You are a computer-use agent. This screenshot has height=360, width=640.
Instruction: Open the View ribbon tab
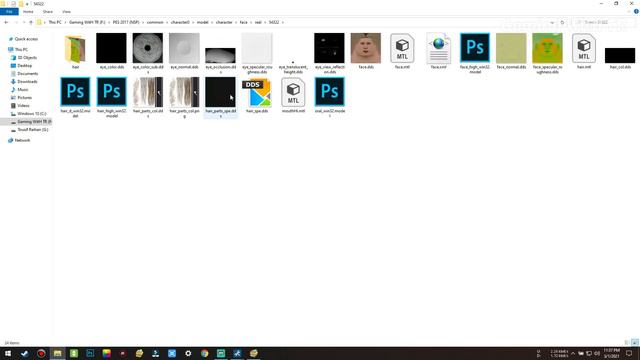[66, 11]
